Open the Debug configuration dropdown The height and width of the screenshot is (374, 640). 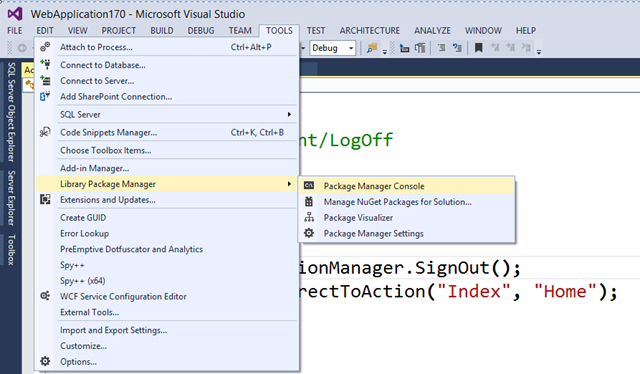point(333,48)
